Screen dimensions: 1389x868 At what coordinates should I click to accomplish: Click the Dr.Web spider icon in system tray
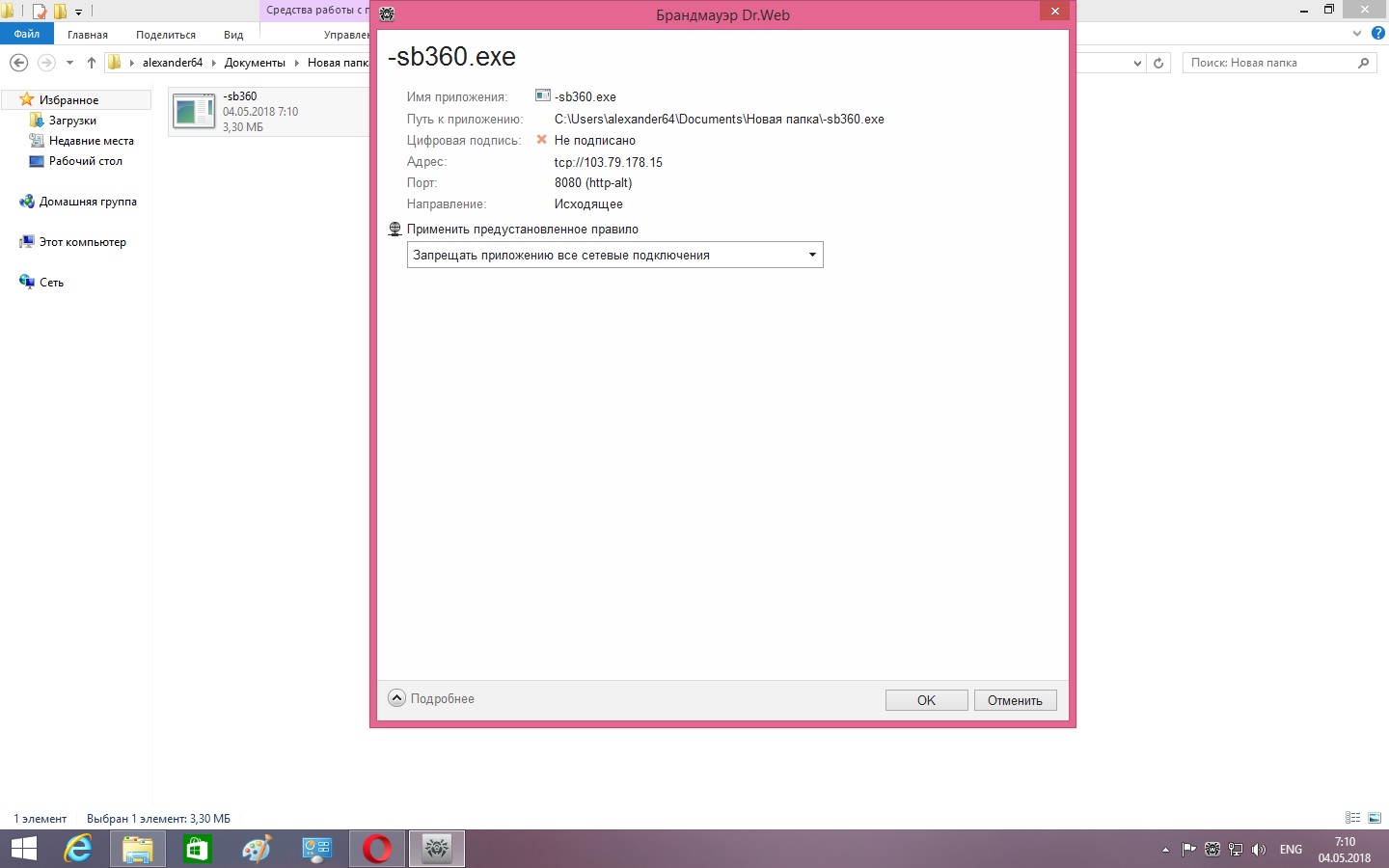point(1212,850)
